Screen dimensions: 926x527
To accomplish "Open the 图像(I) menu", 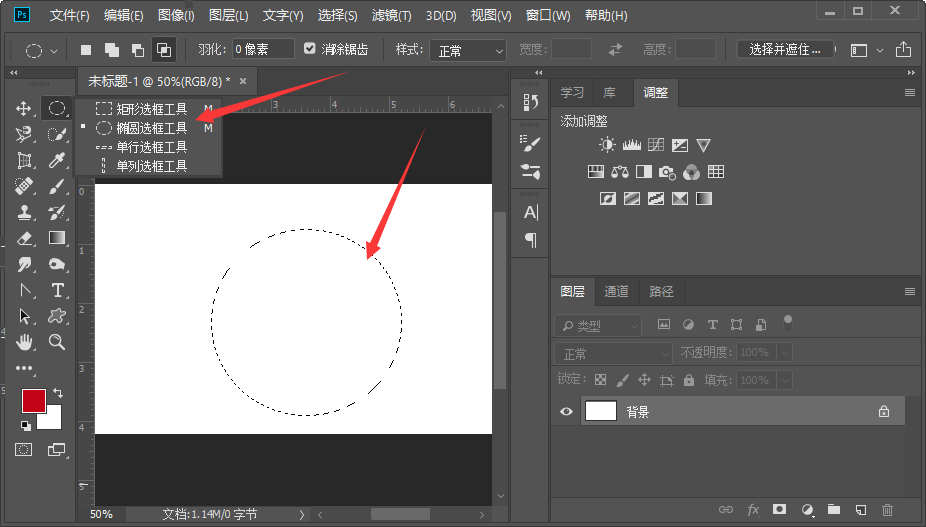I will (176, 15).
